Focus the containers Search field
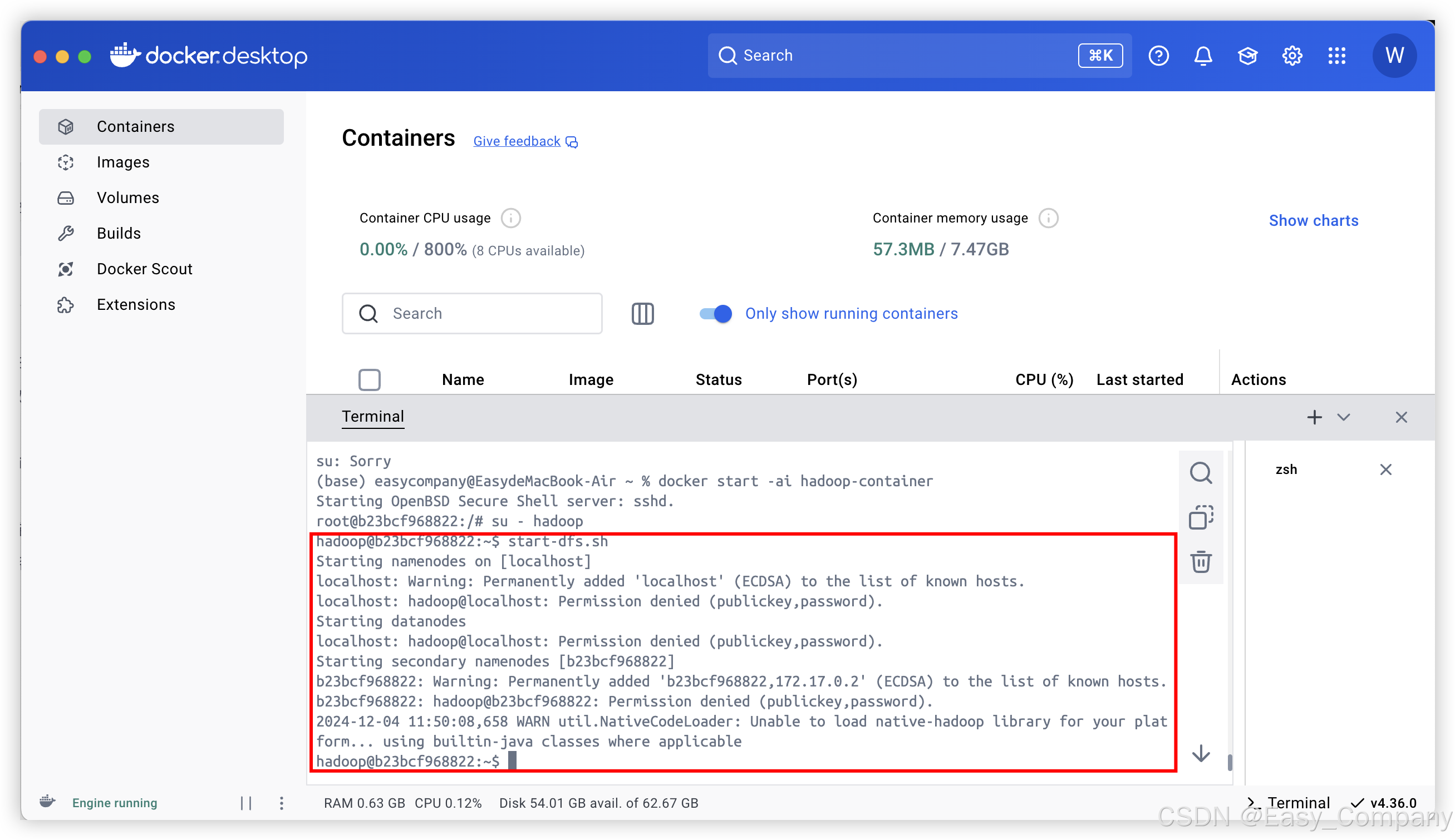This screenshot has width=1455, height=840. (x=471, y=313)
